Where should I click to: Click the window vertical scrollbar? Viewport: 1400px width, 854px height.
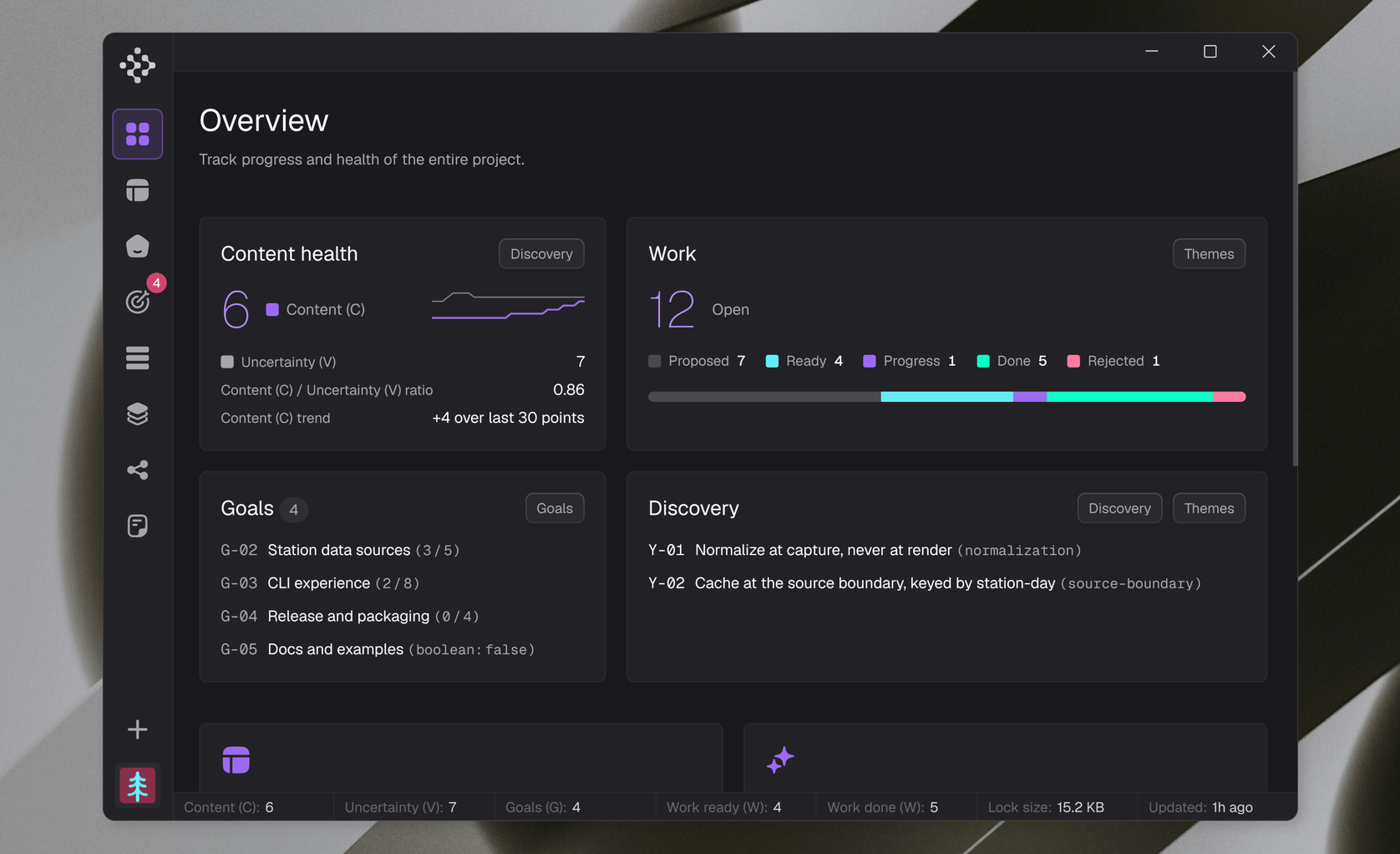point(1295,269)
